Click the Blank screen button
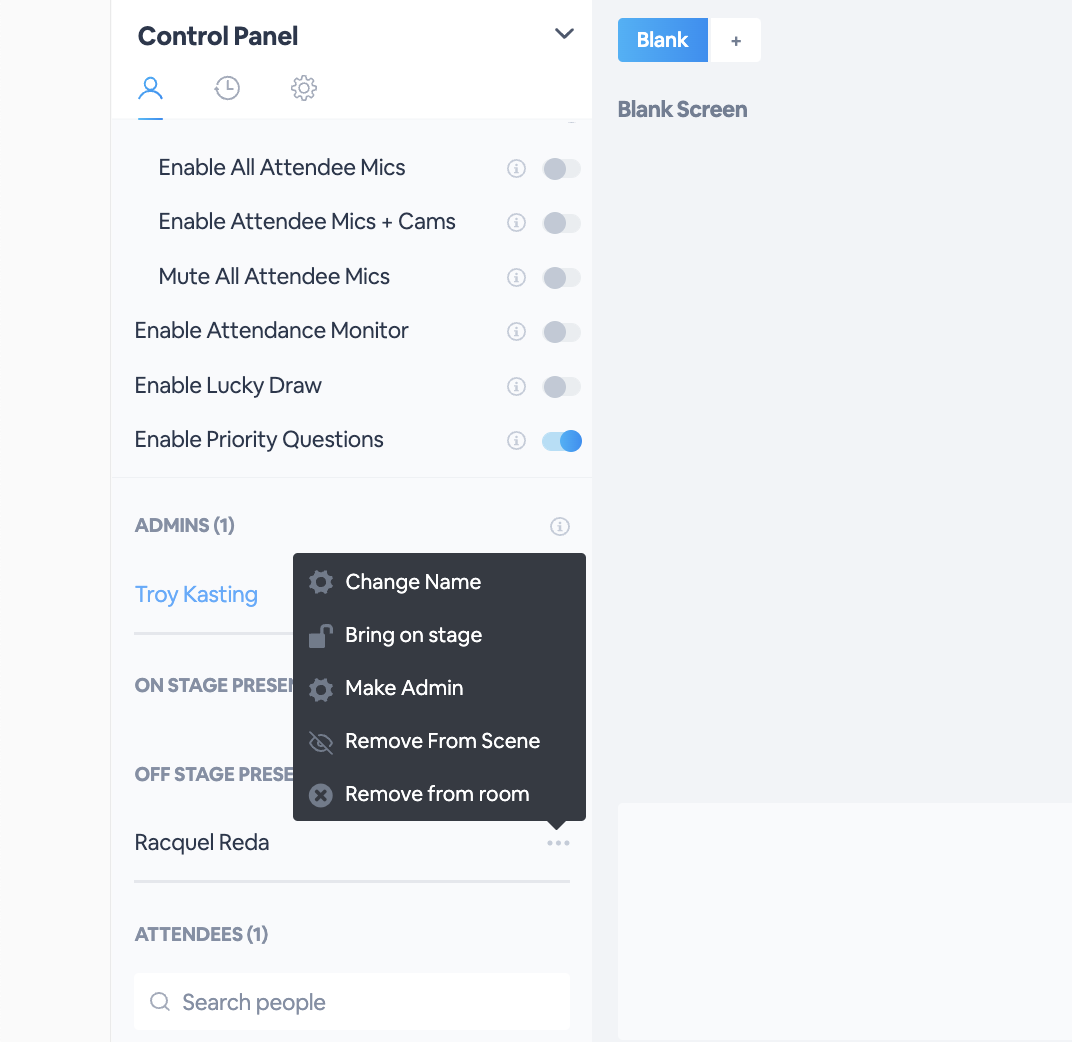The image size is (1072, 1042). tap(662, 40)
